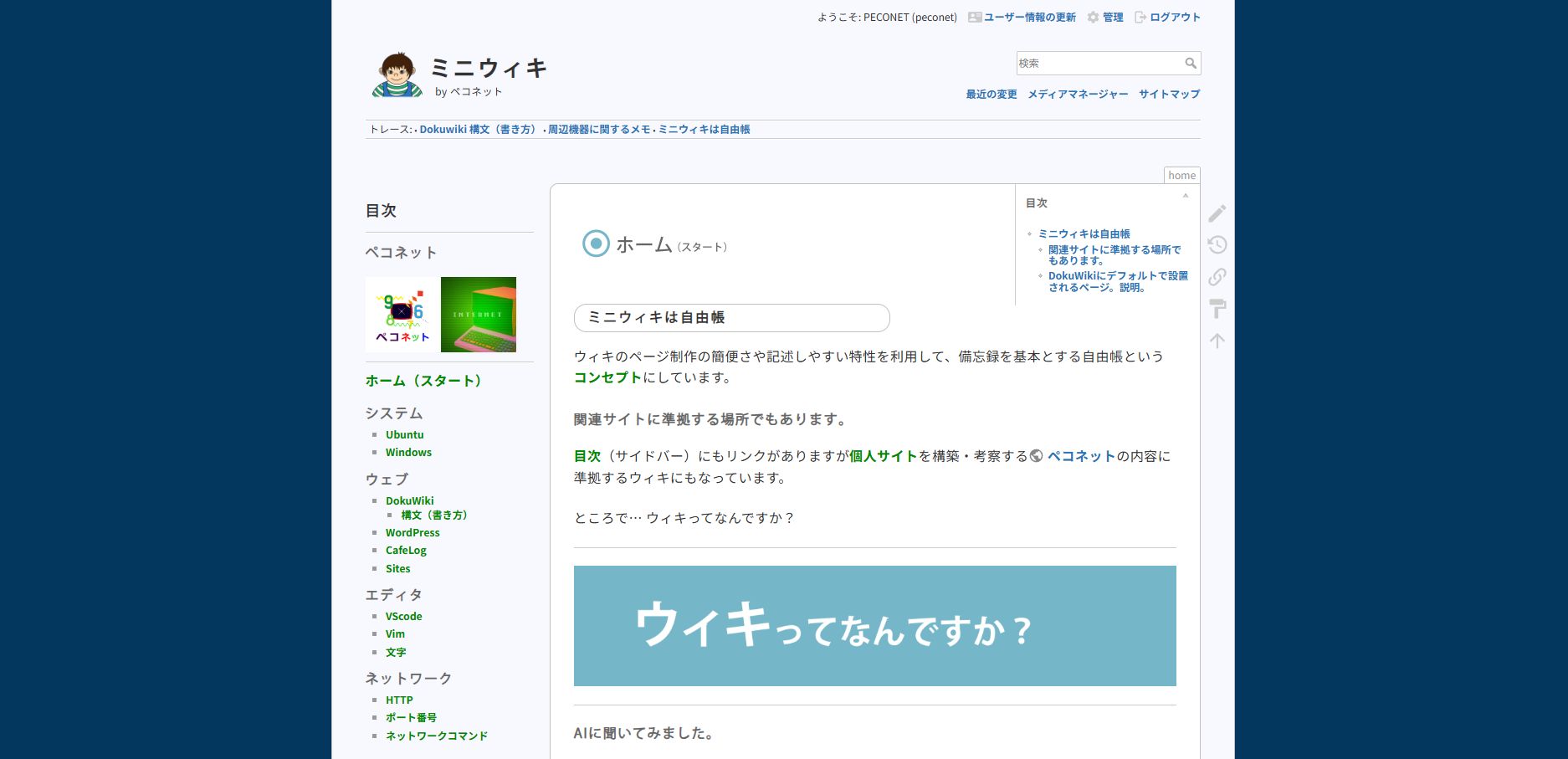Open old revisions history icon
Viewport: 1568px width, 759px height.
pyautogui.click(x=1217, y=245)
